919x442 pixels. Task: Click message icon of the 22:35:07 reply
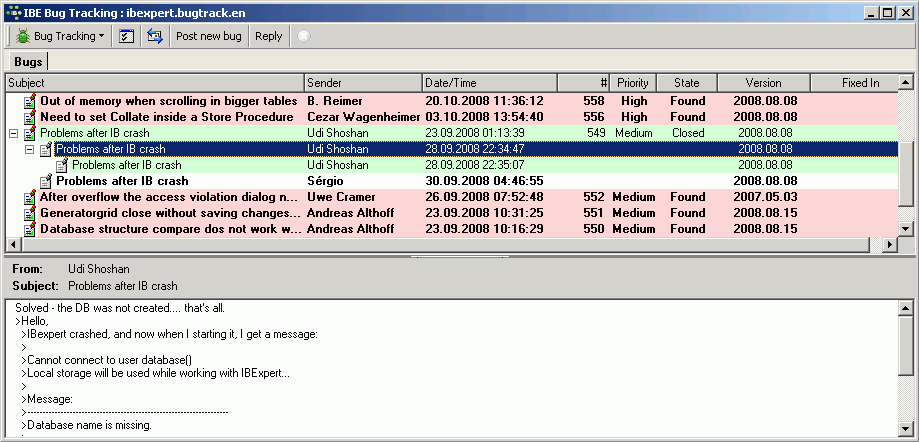[62, 165]
